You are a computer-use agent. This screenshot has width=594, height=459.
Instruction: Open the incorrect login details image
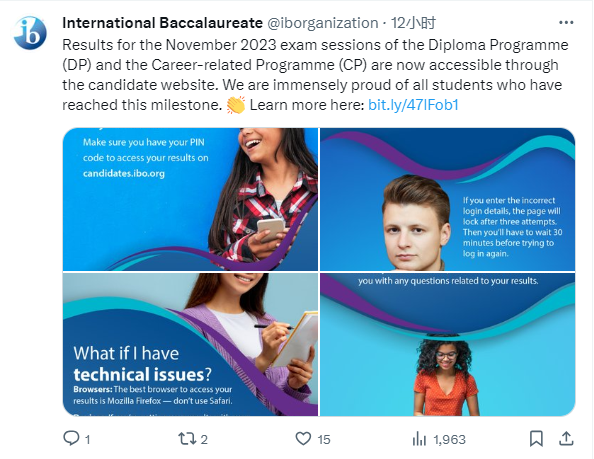[448, 199]
